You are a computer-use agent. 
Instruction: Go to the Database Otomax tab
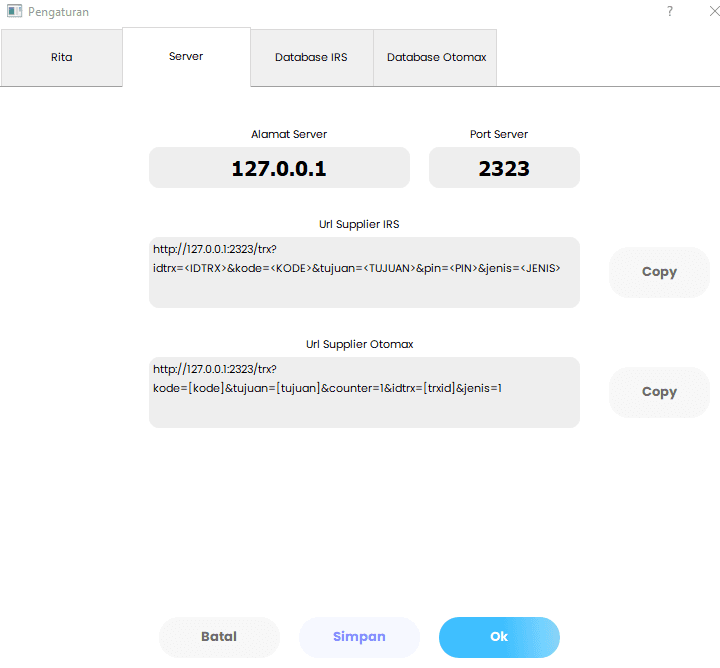[x=436, y=57]
